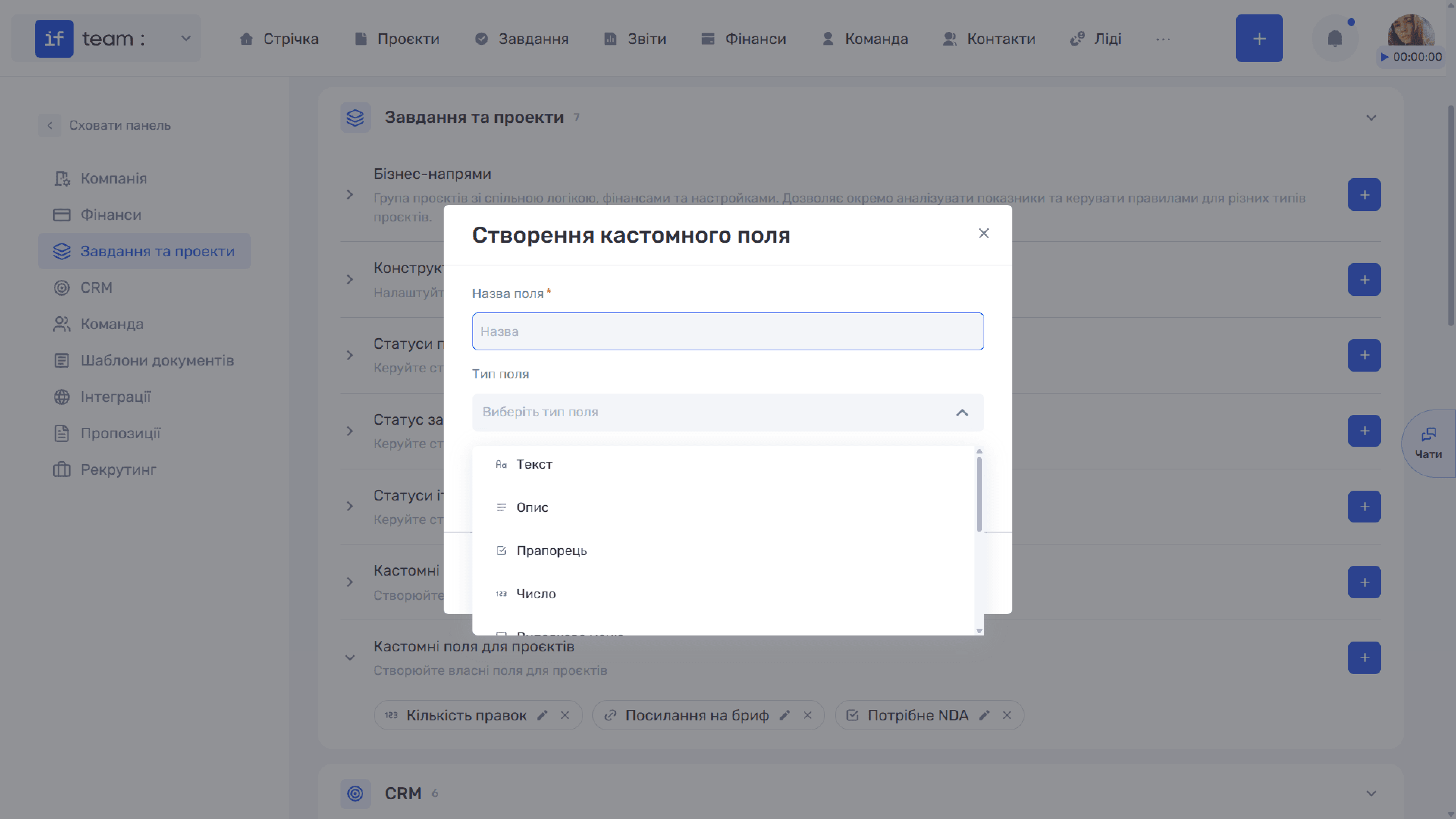This screenshot has height=819, width=1456.
Task: Select Завдання та проекти in sidebar
Action: pos(144,251)
